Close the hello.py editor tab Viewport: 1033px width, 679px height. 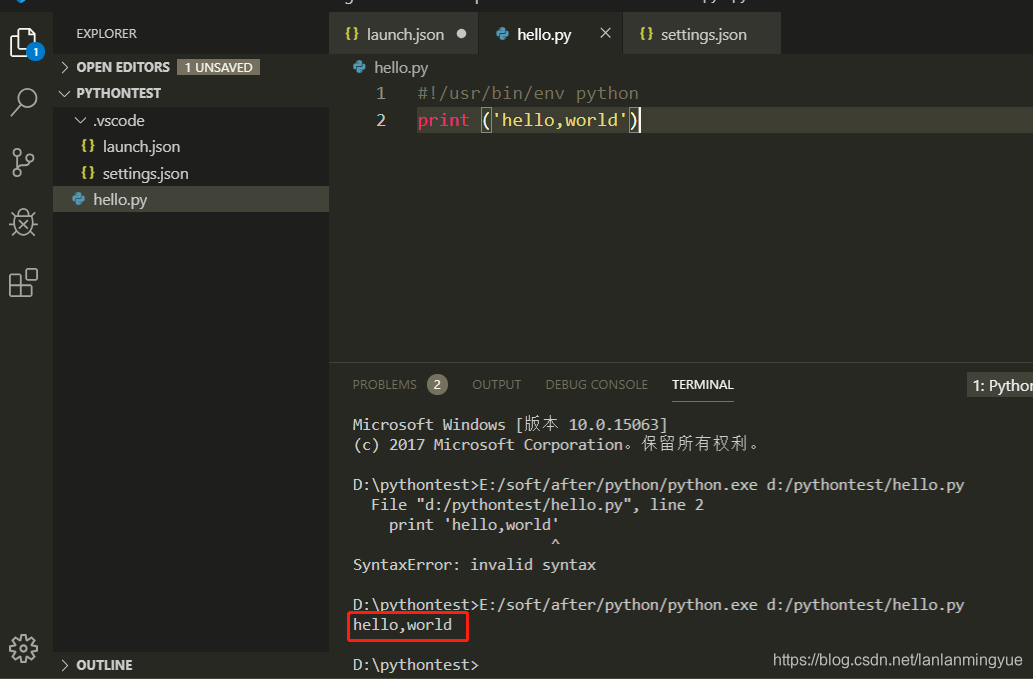pos(604,33)
